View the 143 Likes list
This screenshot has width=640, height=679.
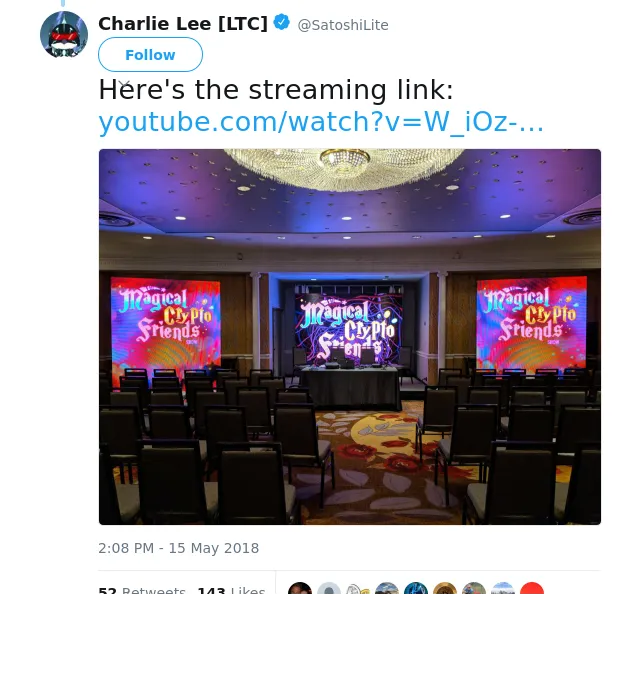231,589
